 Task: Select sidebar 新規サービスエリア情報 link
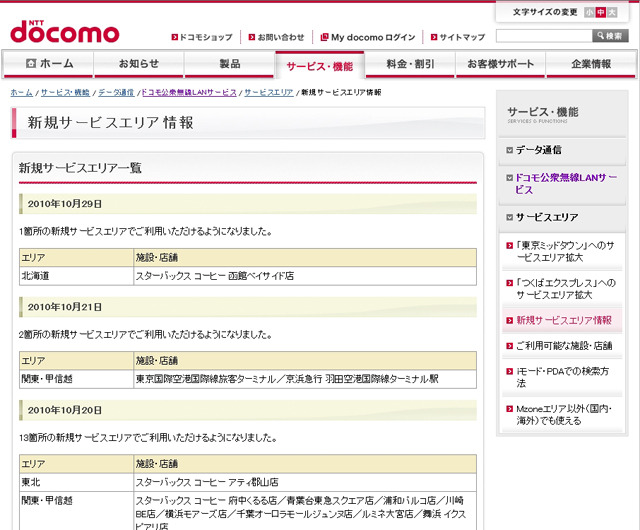coord(564,321)
